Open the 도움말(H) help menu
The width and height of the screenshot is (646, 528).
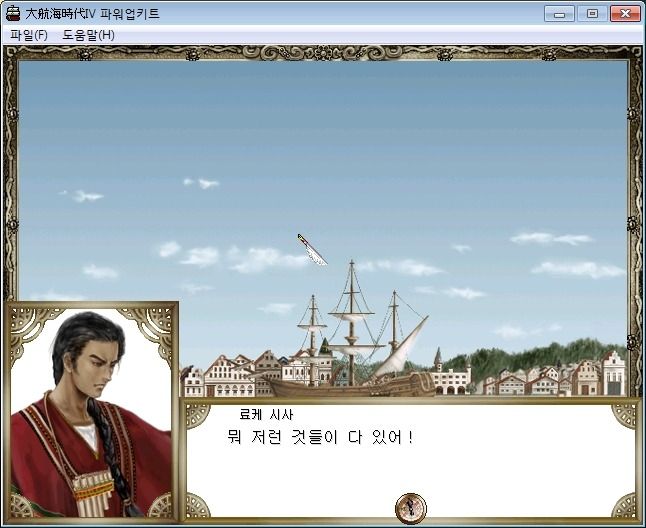(88, 35)
